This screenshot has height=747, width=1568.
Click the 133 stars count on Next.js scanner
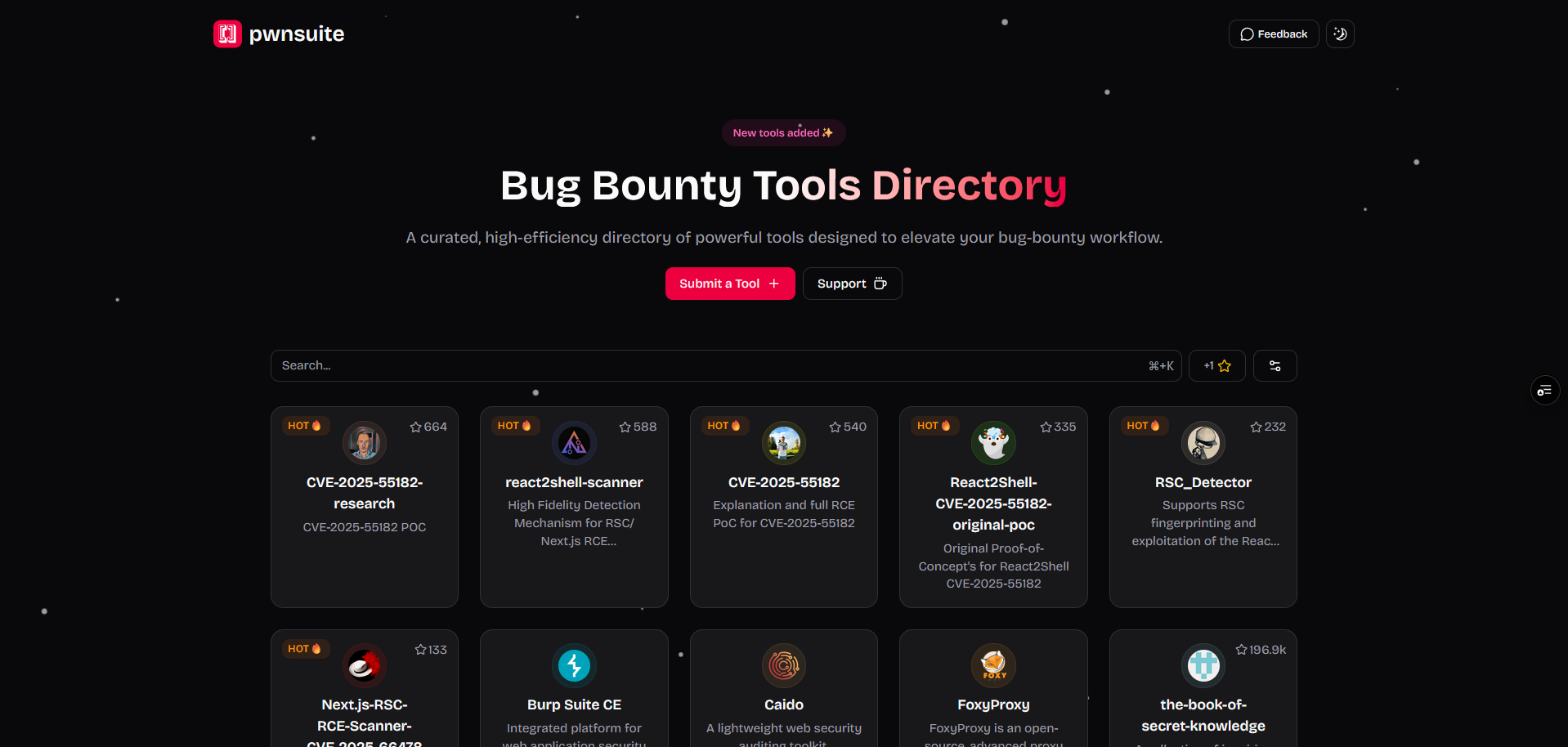point(431,650)
